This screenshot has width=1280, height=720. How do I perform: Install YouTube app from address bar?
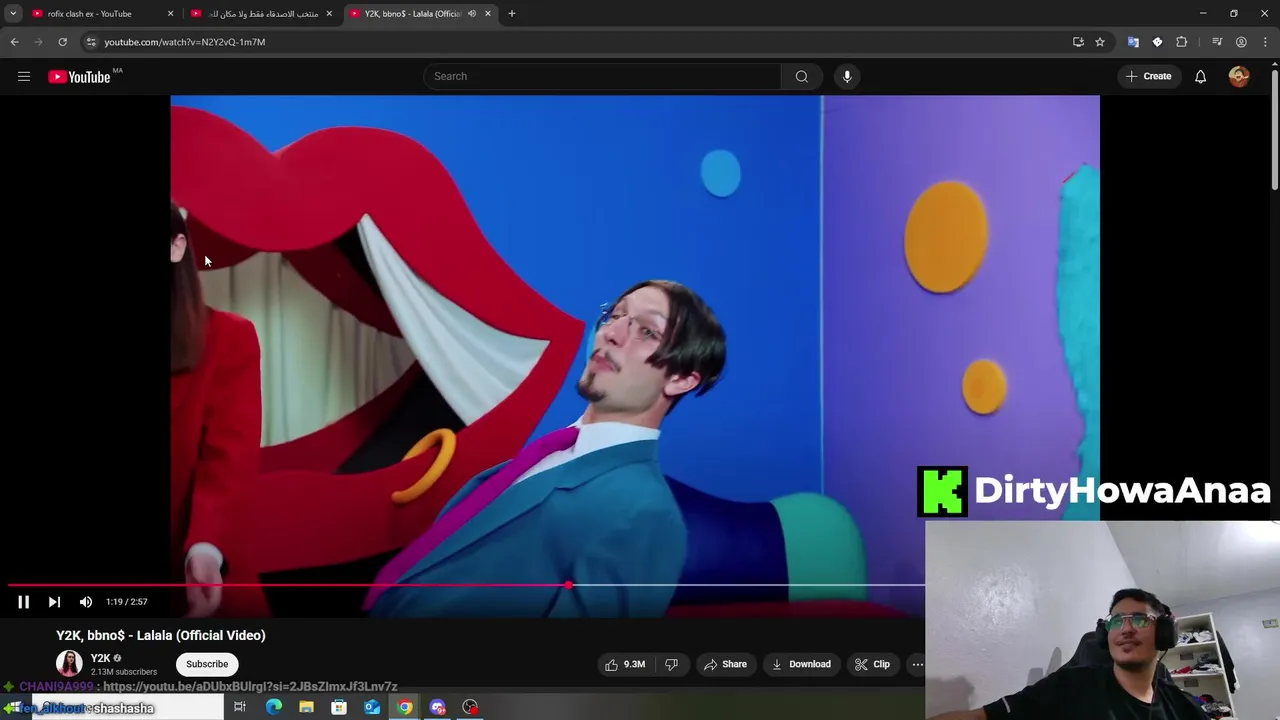click(x=1078, y=42)
